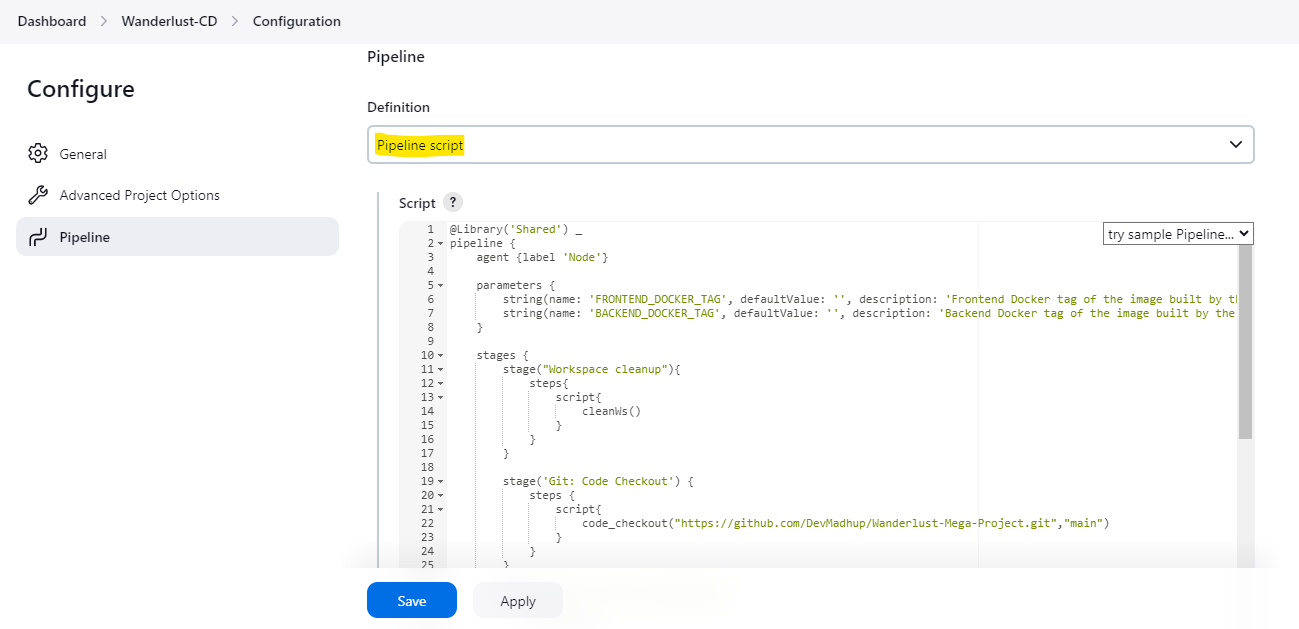Click the Script label
Screen dimensions: 1299x629
coord(417,203)
